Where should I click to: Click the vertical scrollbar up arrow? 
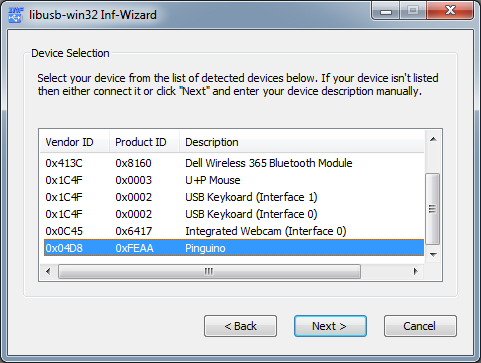(x=433, y=139)
